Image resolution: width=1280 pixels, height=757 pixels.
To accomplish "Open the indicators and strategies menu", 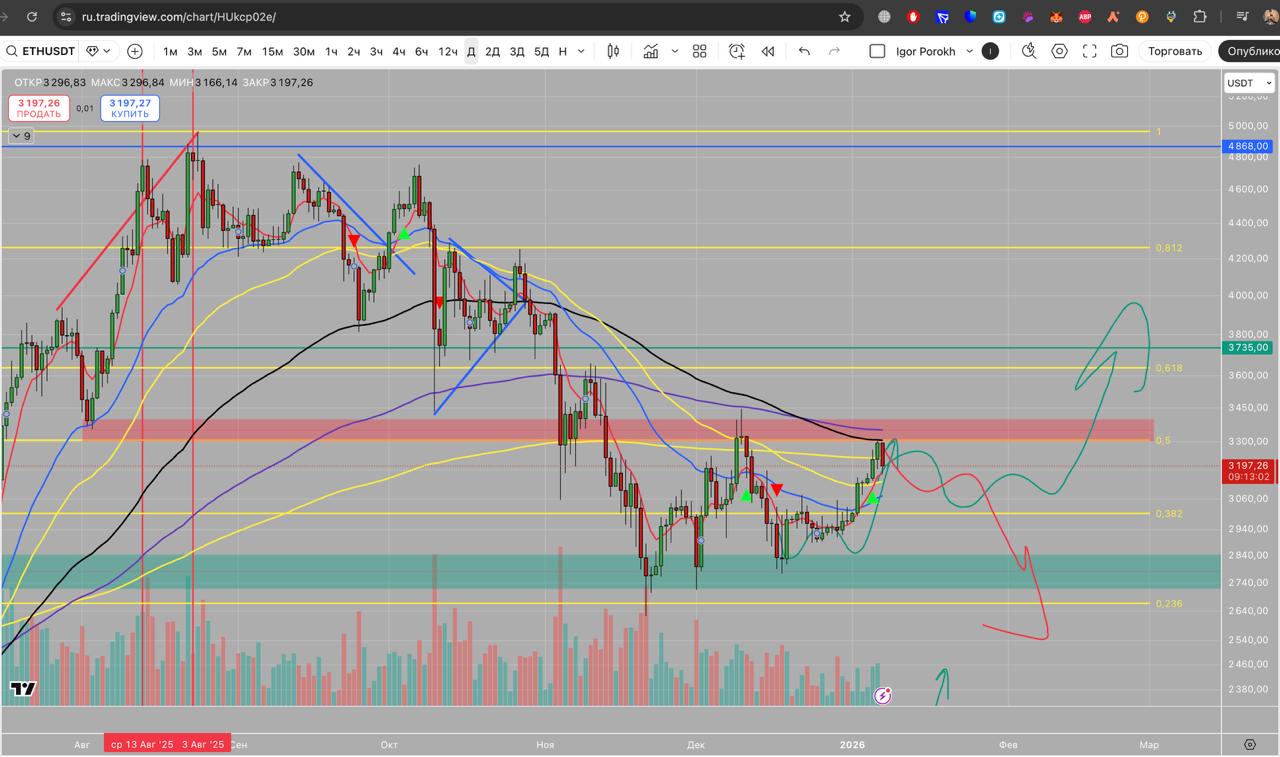I will coord(651,51).
